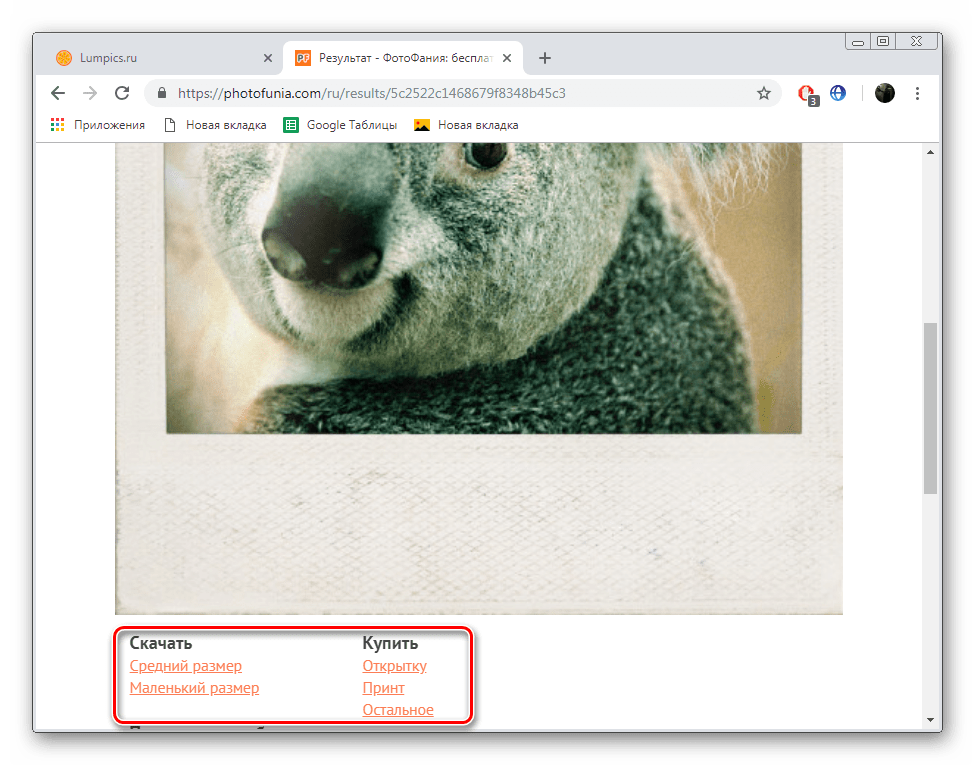Click the address bar URL field
This screenshot has height=765, width=975.
coord(450,93)
